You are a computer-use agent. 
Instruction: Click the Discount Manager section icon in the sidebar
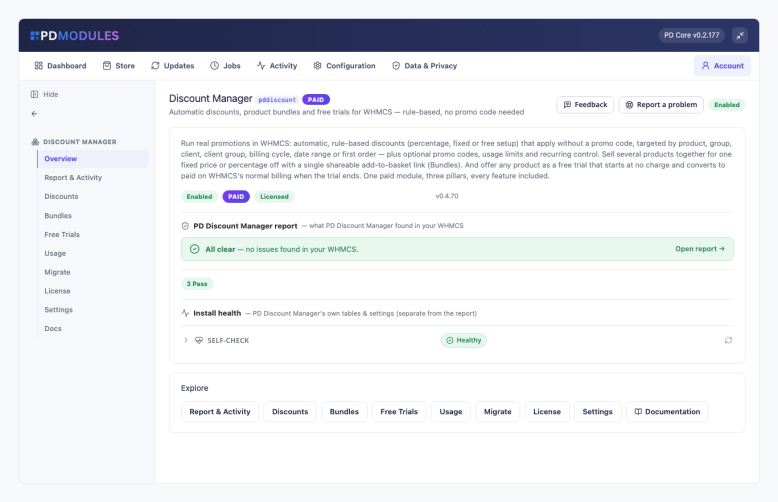point(35,142)
